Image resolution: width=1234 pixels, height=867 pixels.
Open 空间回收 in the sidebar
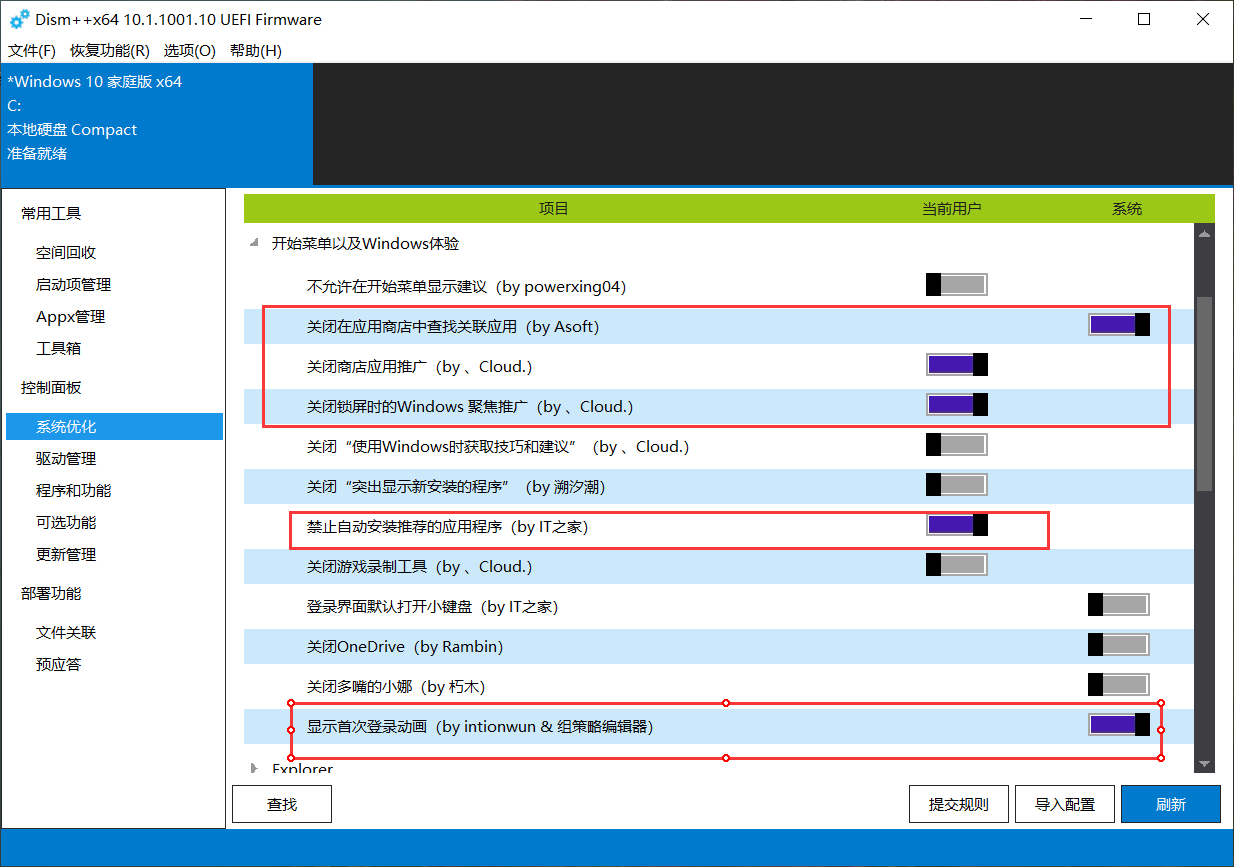(x=66, y=253)
